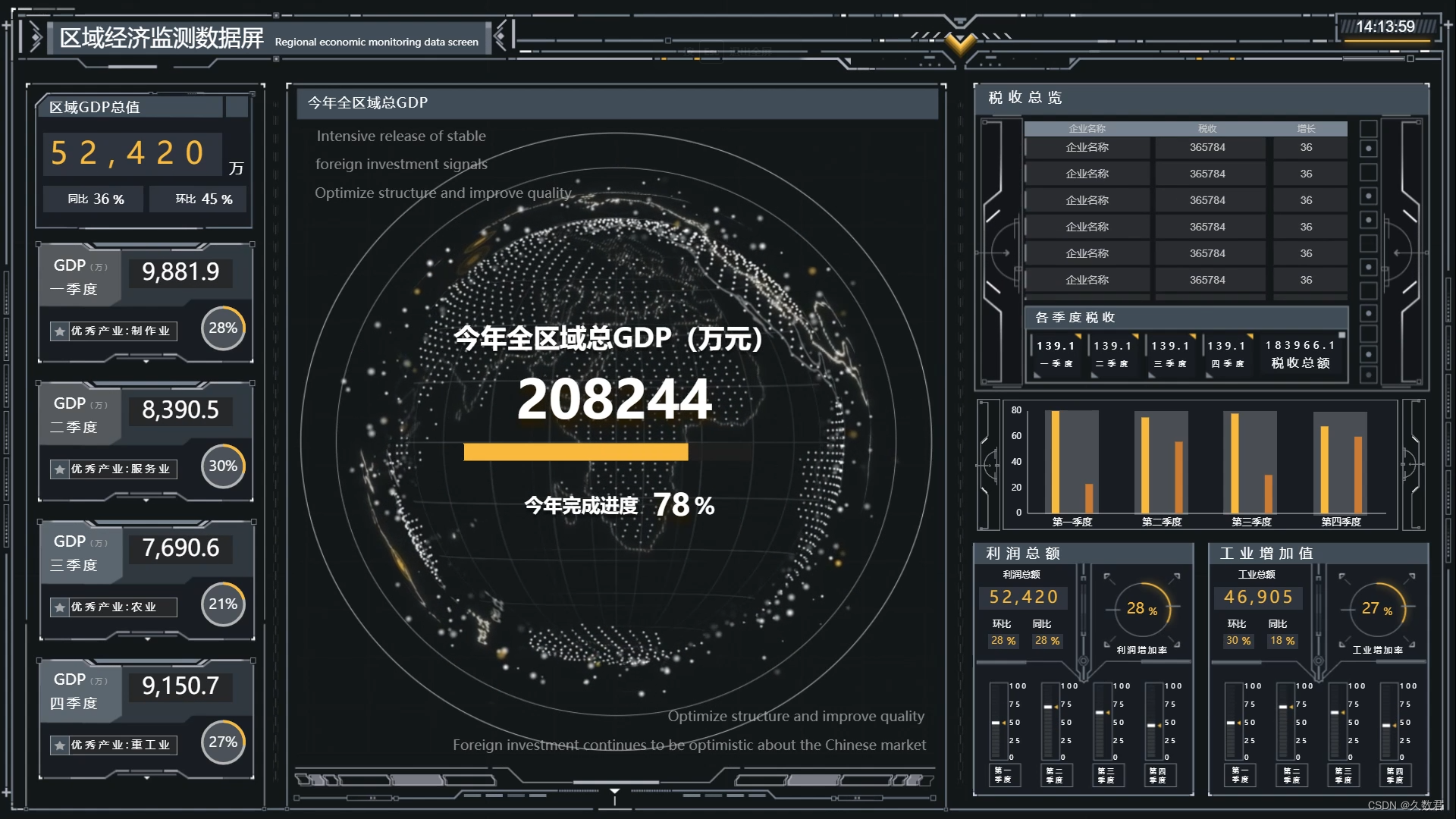Select the 各季度税收 section header
The height and width of the screenshot is (819, 1456).
pyautogui.click(x=1186, y=318)
